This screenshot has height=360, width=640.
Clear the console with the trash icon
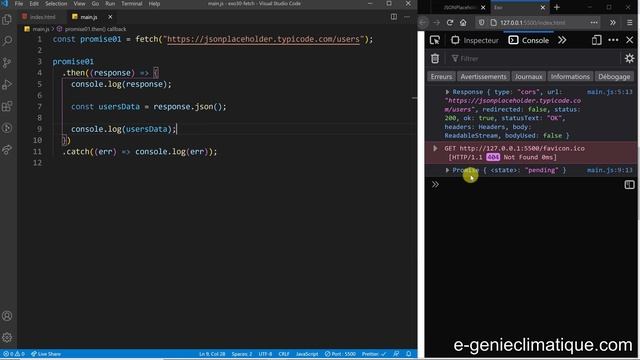[x=435, y=58]
